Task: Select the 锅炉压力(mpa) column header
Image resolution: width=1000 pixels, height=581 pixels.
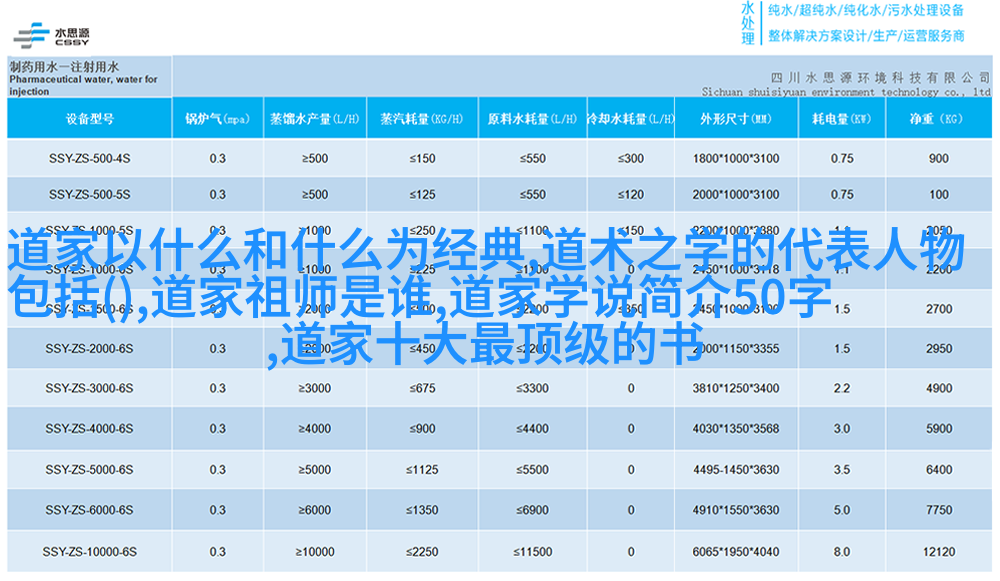Action: [x=217, y=119]
